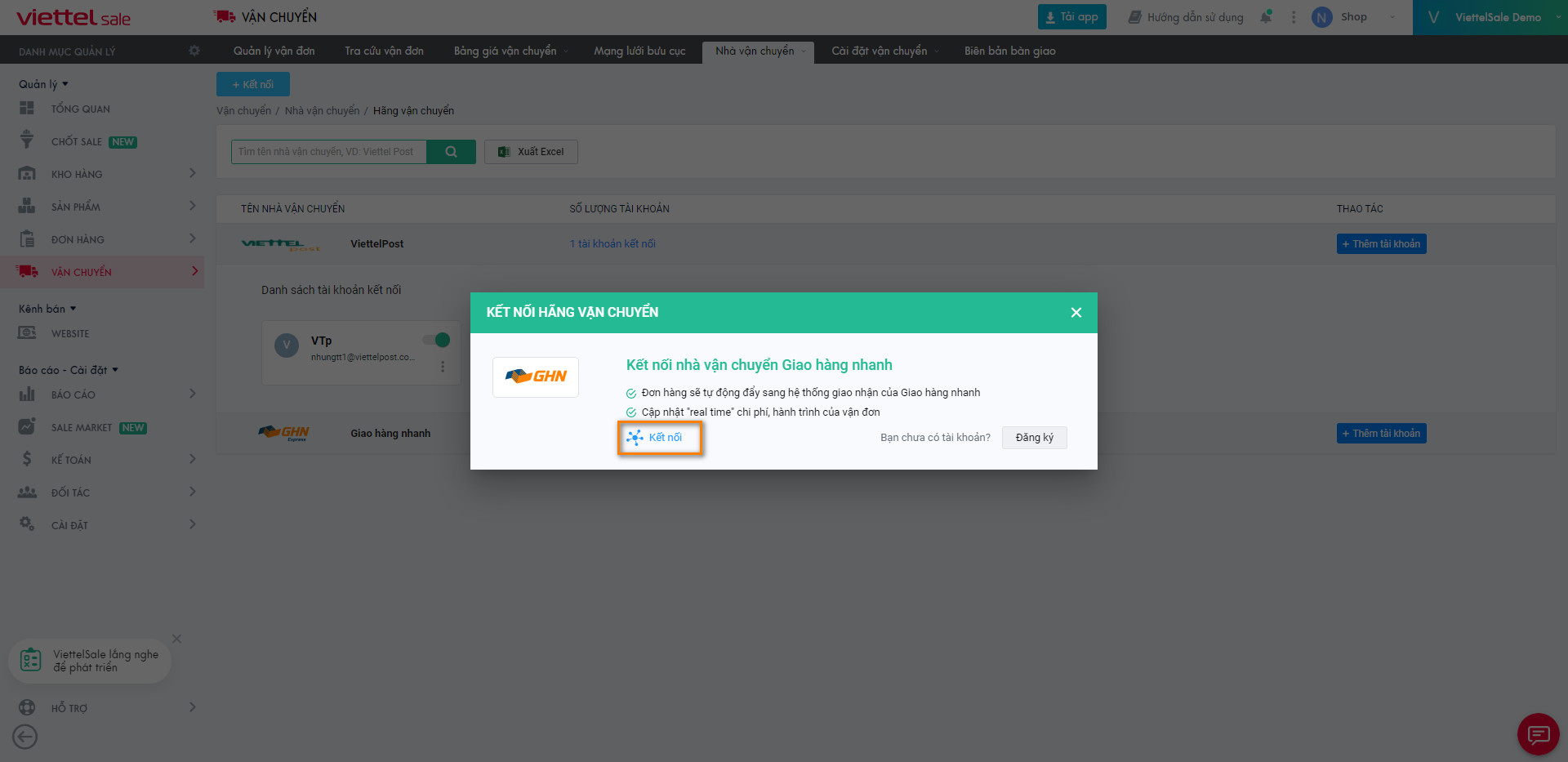Open the Tra cứu vận đơn tab
The image size is (1568, 762).
[x=384, y=51]
